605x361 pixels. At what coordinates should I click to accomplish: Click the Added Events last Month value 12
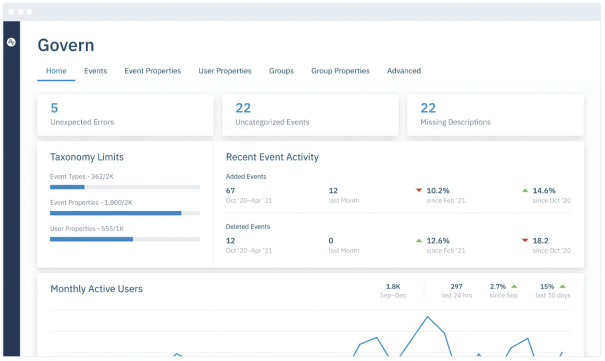(333, 191)
